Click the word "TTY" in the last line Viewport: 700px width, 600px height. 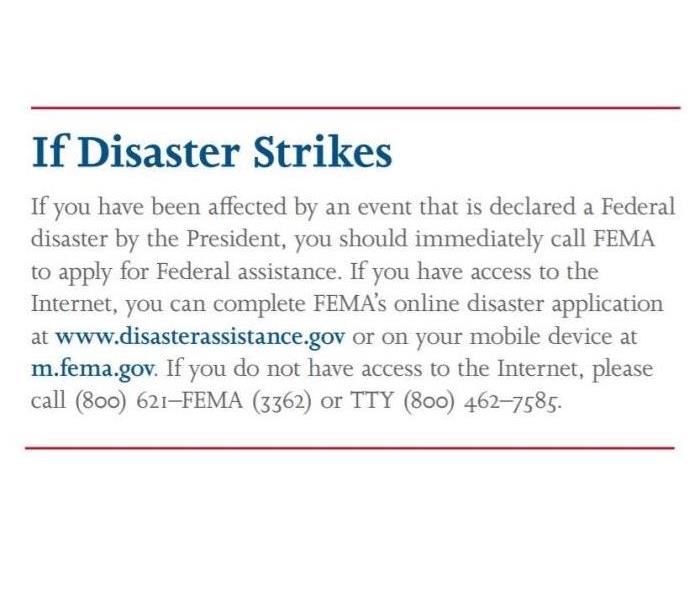click(x=371, y=400)
